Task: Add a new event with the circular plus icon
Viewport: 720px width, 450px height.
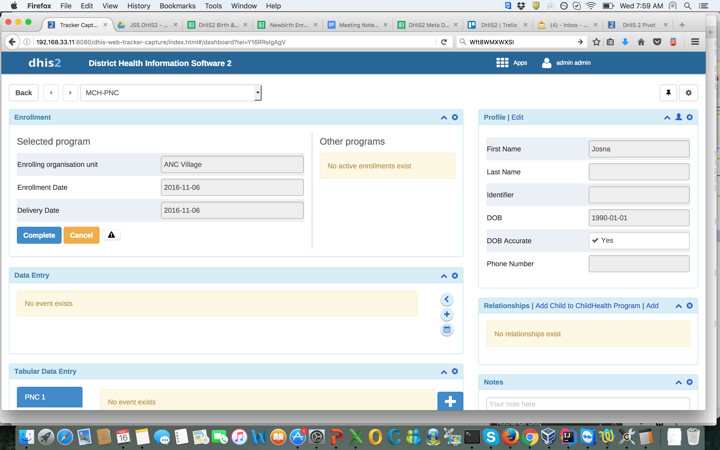Action: click(x=447, y=315)
